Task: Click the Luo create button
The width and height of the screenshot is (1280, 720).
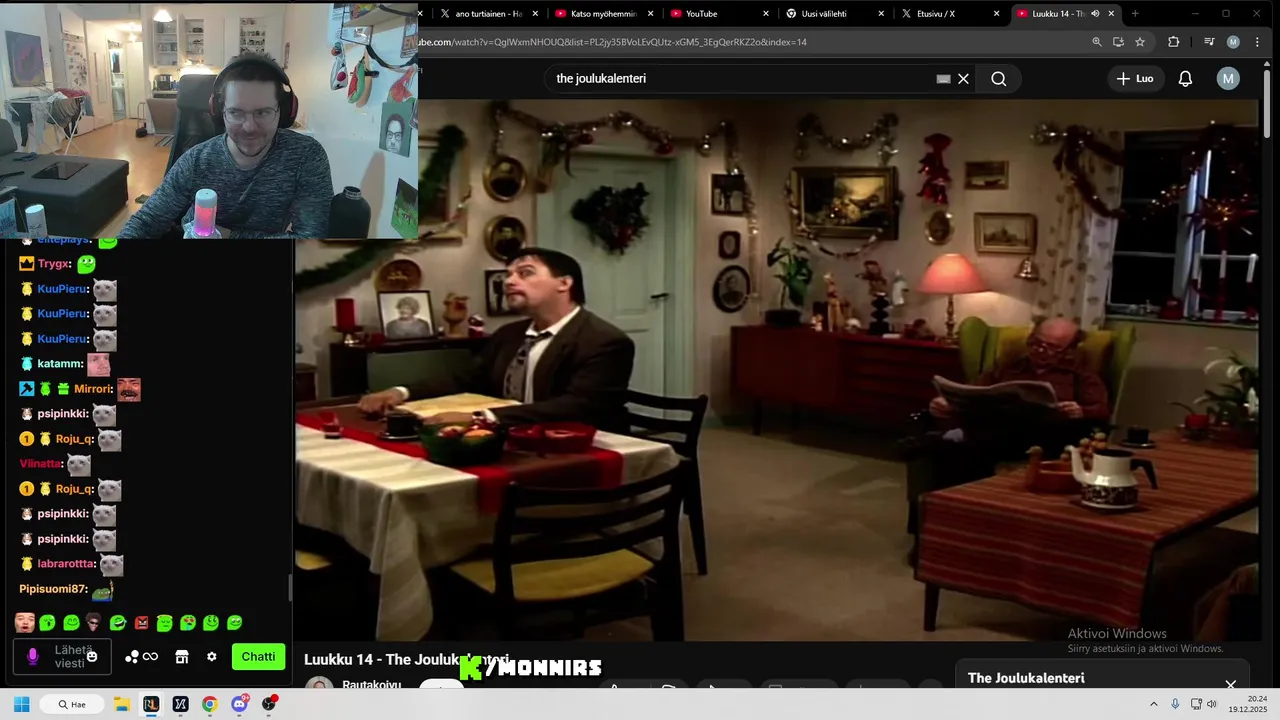Action: point(1135,79)
